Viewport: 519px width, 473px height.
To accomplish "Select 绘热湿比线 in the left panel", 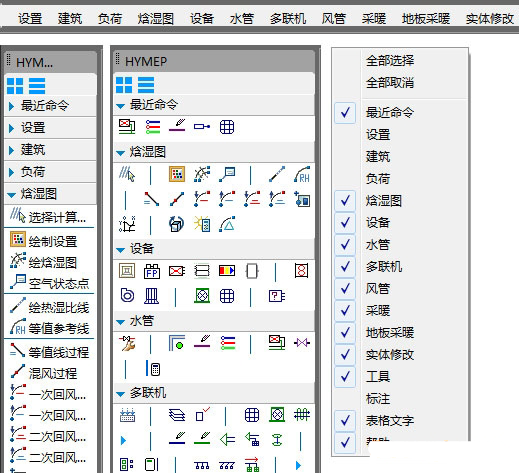I will 50,307.
